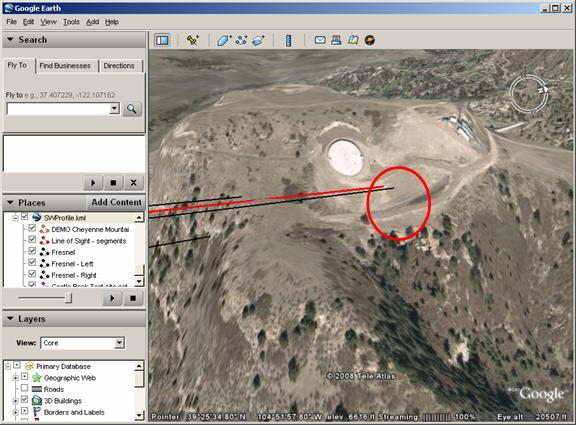Add a polygon from the toolbar
The image size is (576, 425).
(x=224, y=40)
